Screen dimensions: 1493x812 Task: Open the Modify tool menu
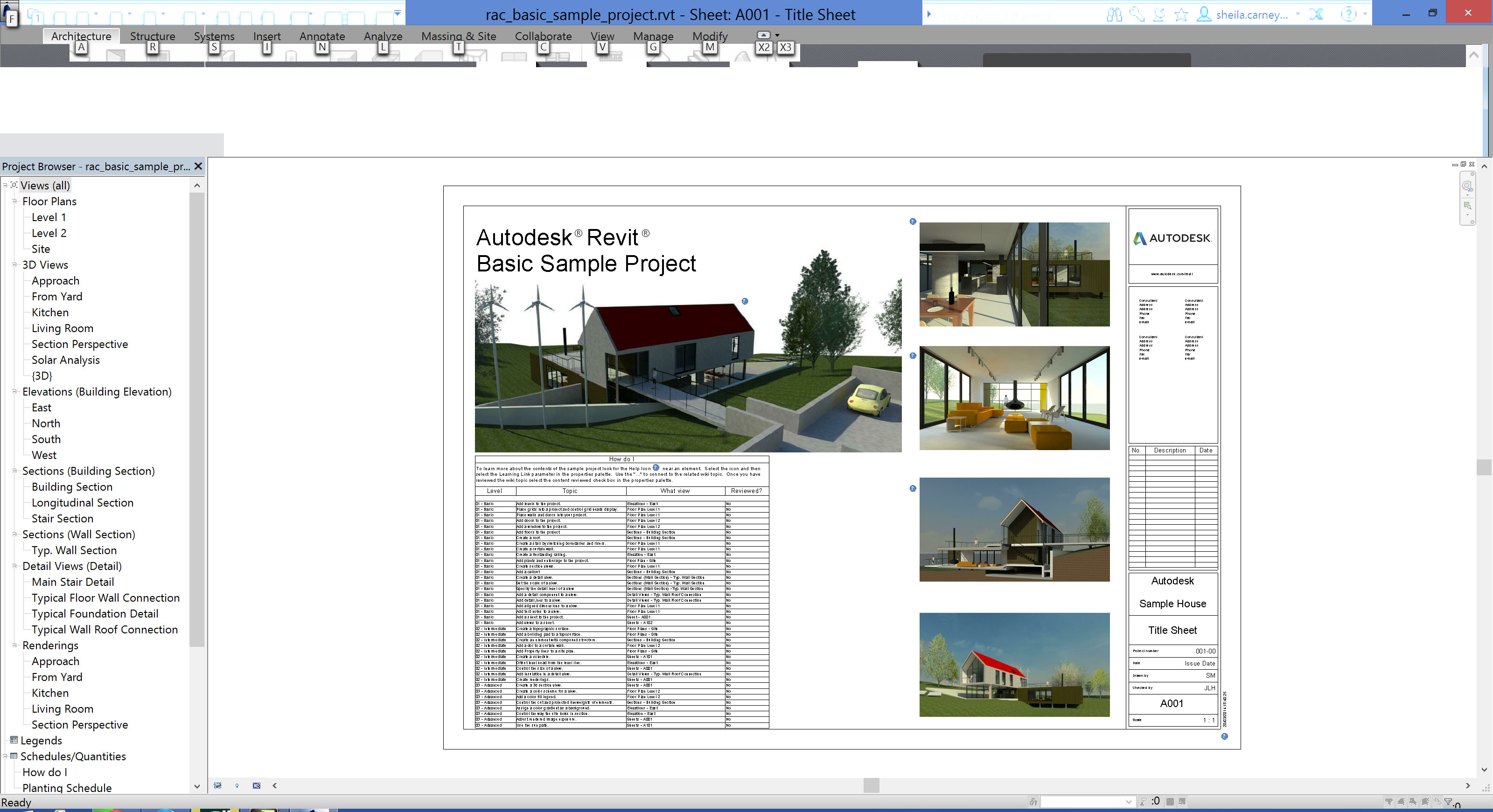[x=709, y=35]
